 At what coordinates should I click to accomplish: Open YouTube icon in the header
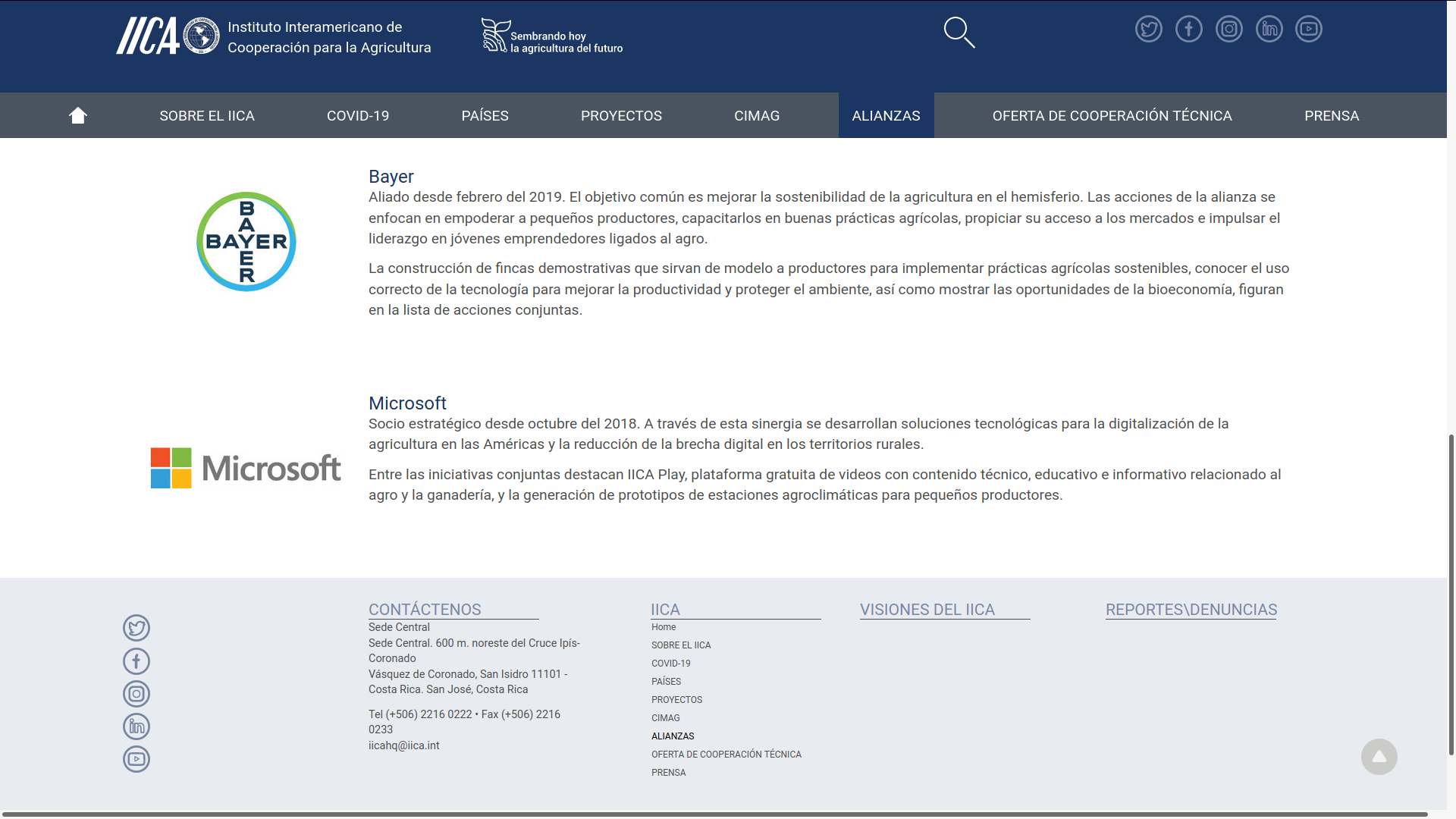(x=1308, y=30)
